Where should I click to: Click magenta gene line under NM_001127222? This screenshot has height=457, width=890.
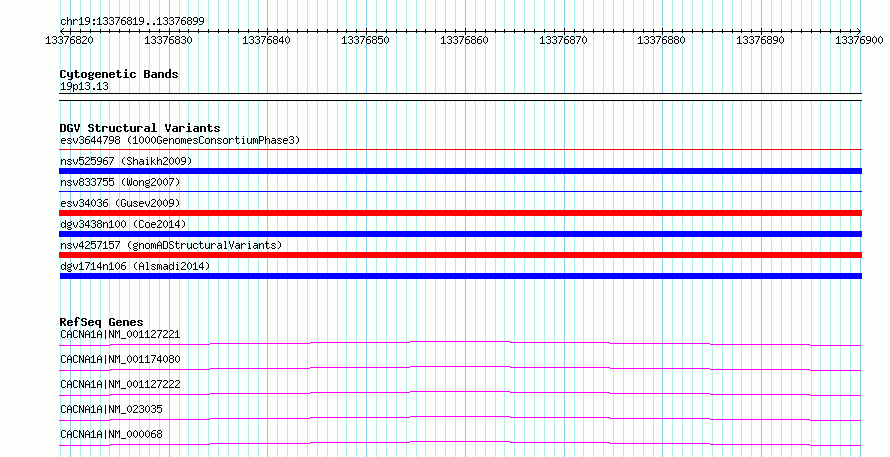point(460,393)
